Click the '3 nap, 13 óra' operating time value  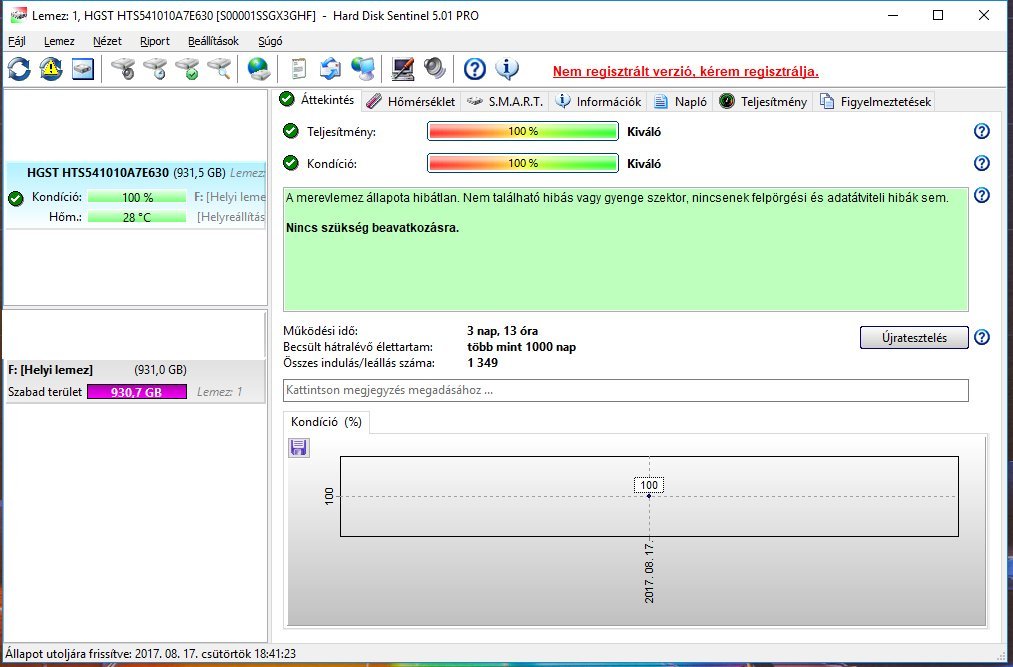pyautogui.click(x=502, y=331)
